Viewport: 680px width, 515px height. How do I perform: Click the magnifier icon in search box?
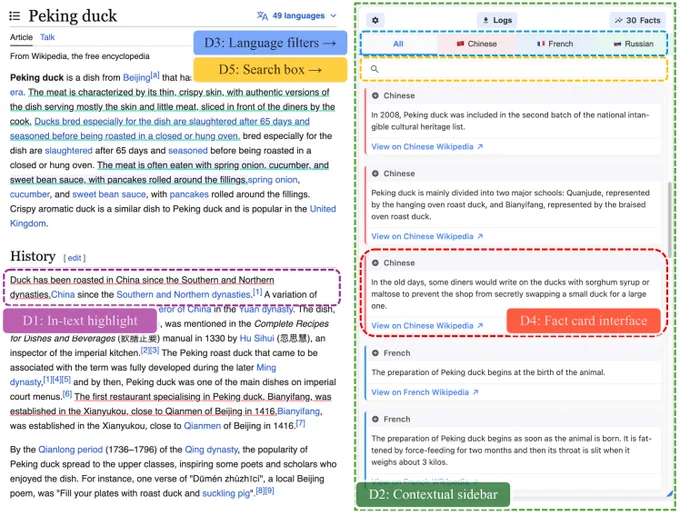tap(375, 69)
